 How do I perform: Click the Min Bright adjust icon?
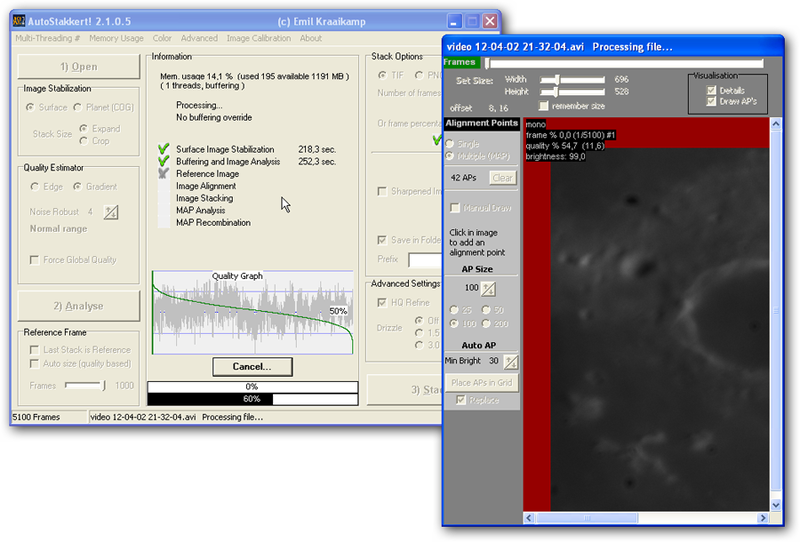pos(511,362)
